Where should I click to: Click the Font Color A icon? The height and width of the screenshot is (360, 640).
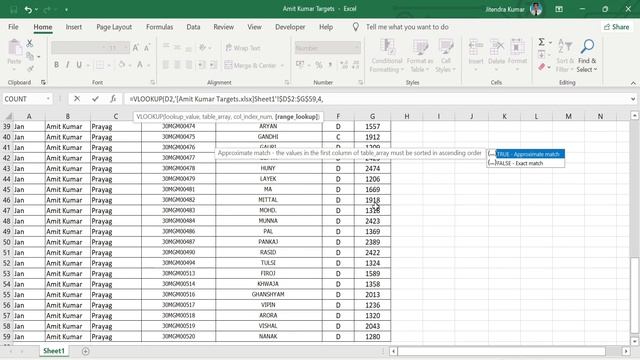[140, 64]
